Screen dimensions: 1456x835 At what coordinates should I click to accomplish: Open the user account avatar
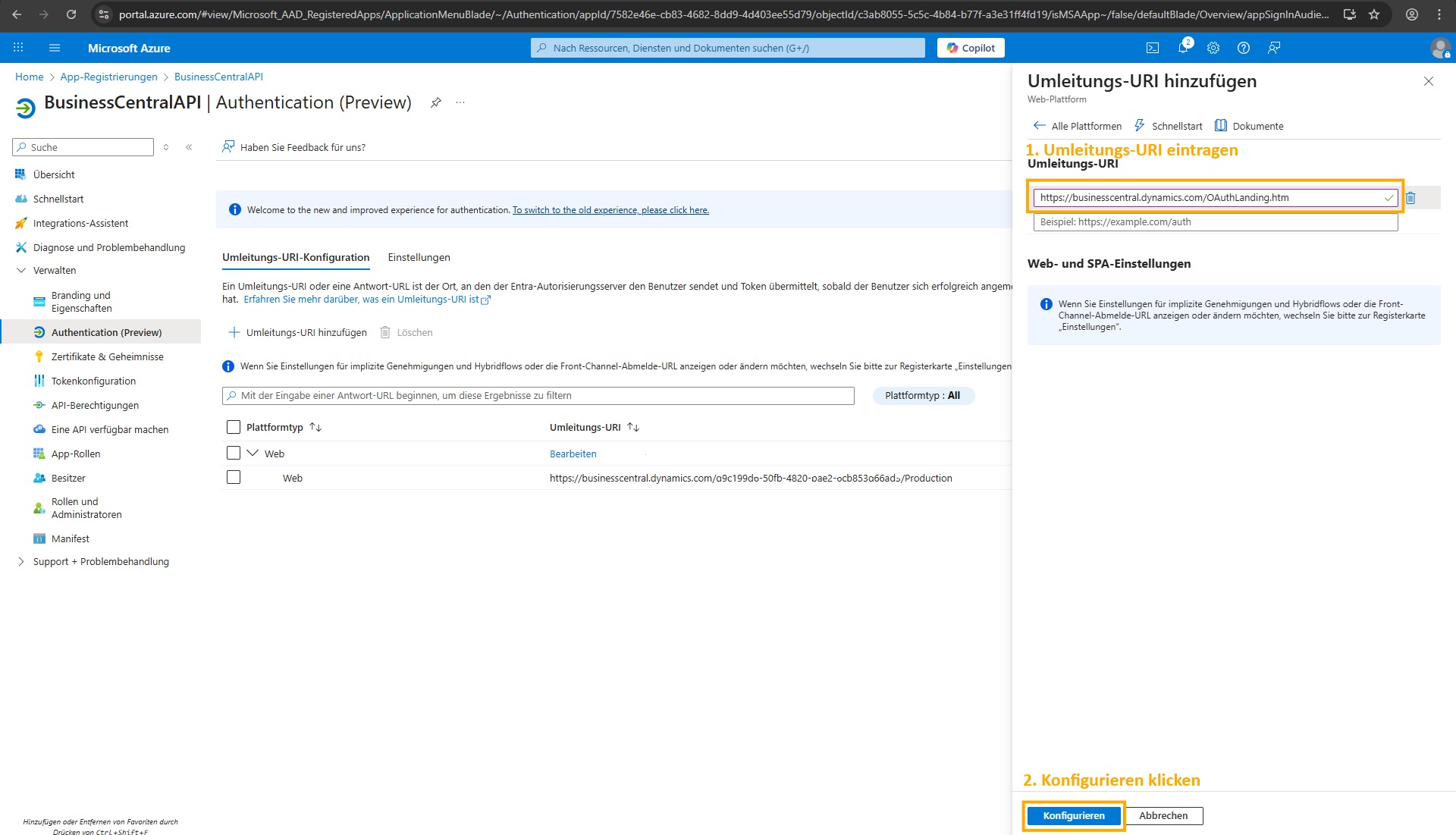pos(1440,48)
